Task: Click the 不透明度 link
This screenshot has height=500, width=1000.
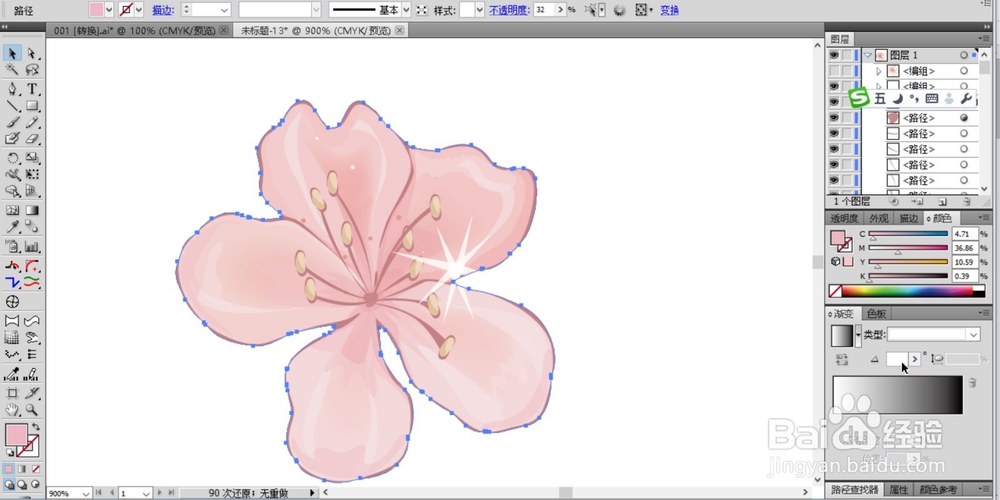Action: pos(509,10)
